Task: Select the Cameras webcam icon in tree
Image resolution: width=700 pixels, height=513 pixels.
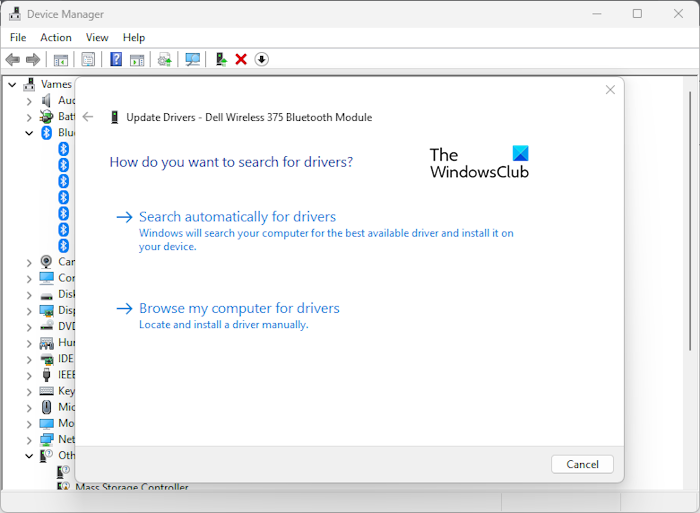Action: 46,262
